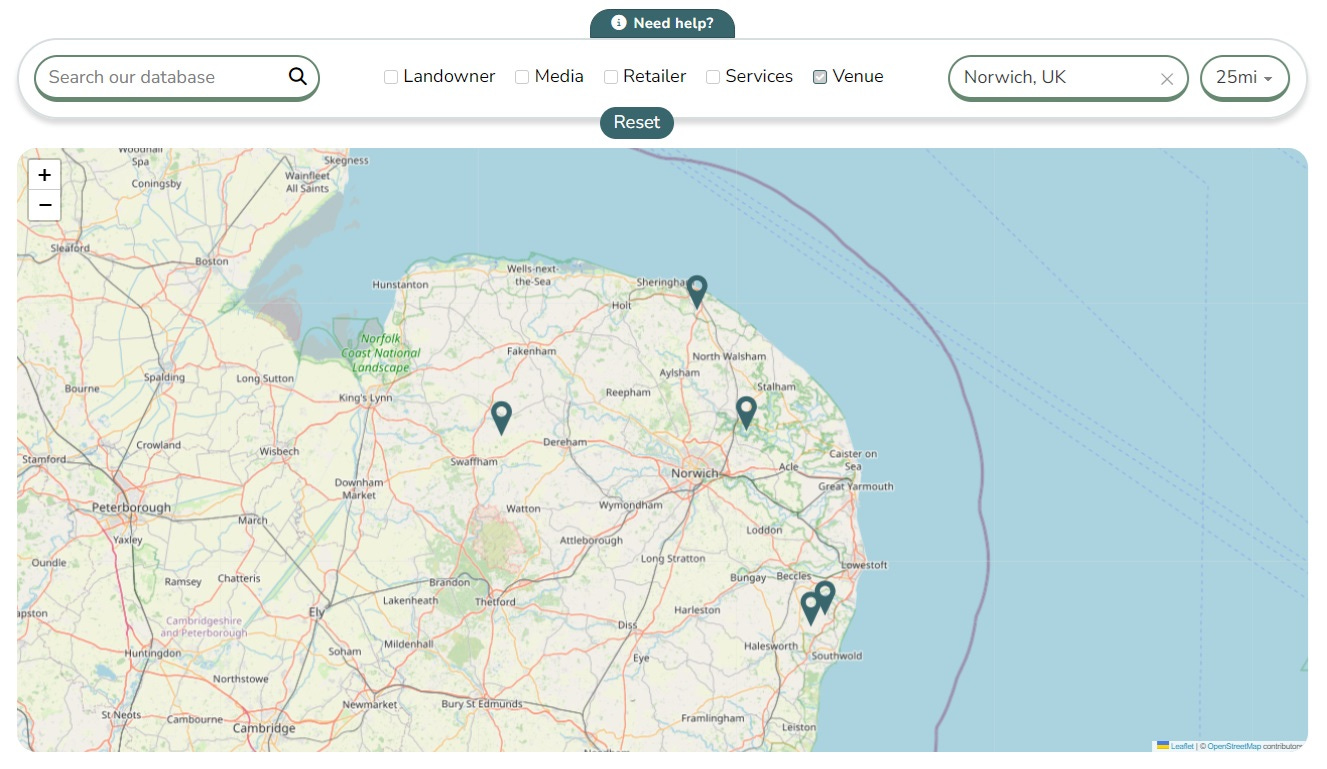Click the Norfolk Coast National Landscape label

coord(381,353)
